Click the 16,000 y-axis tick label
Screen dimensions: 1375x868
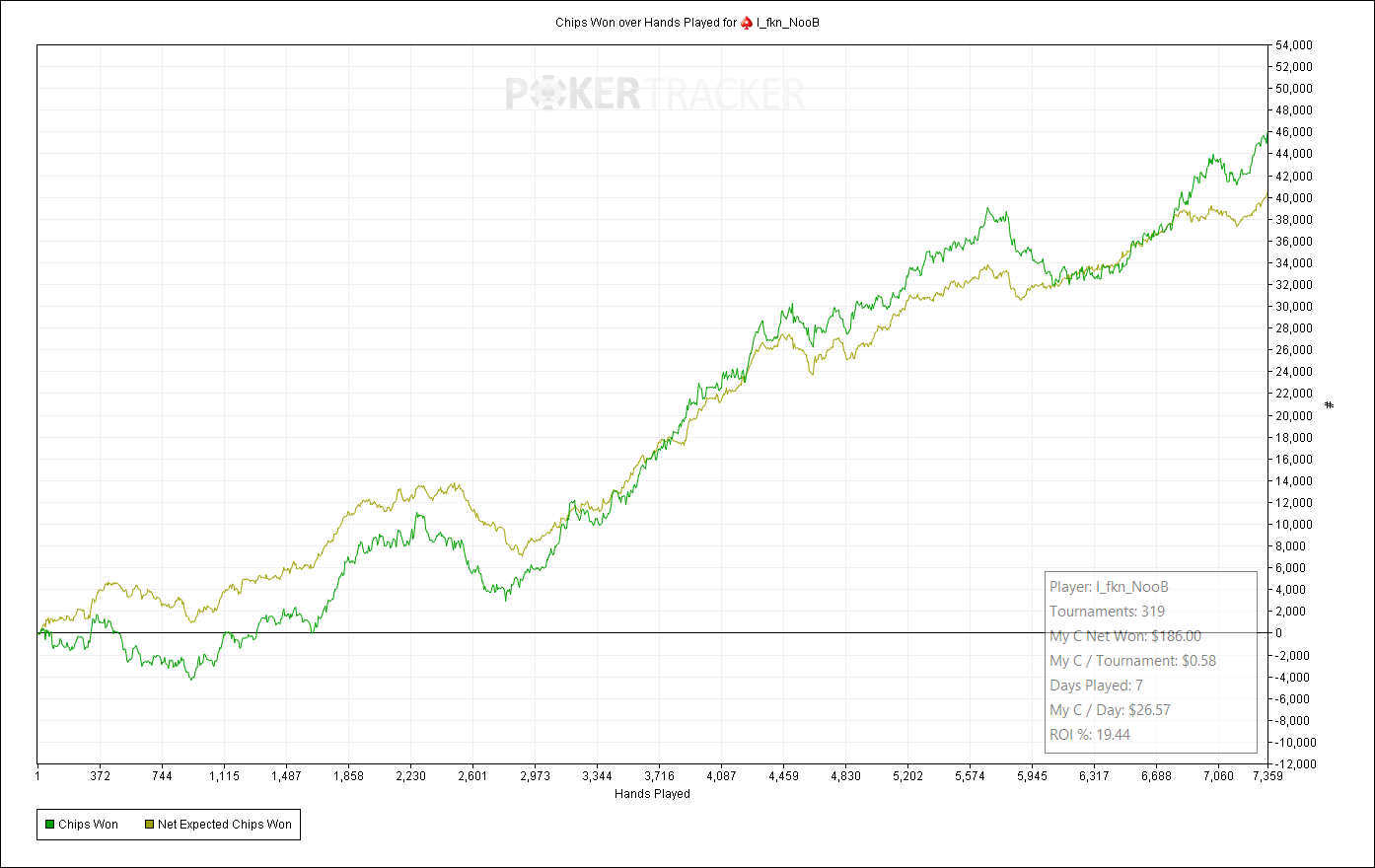coord(1294,460)
